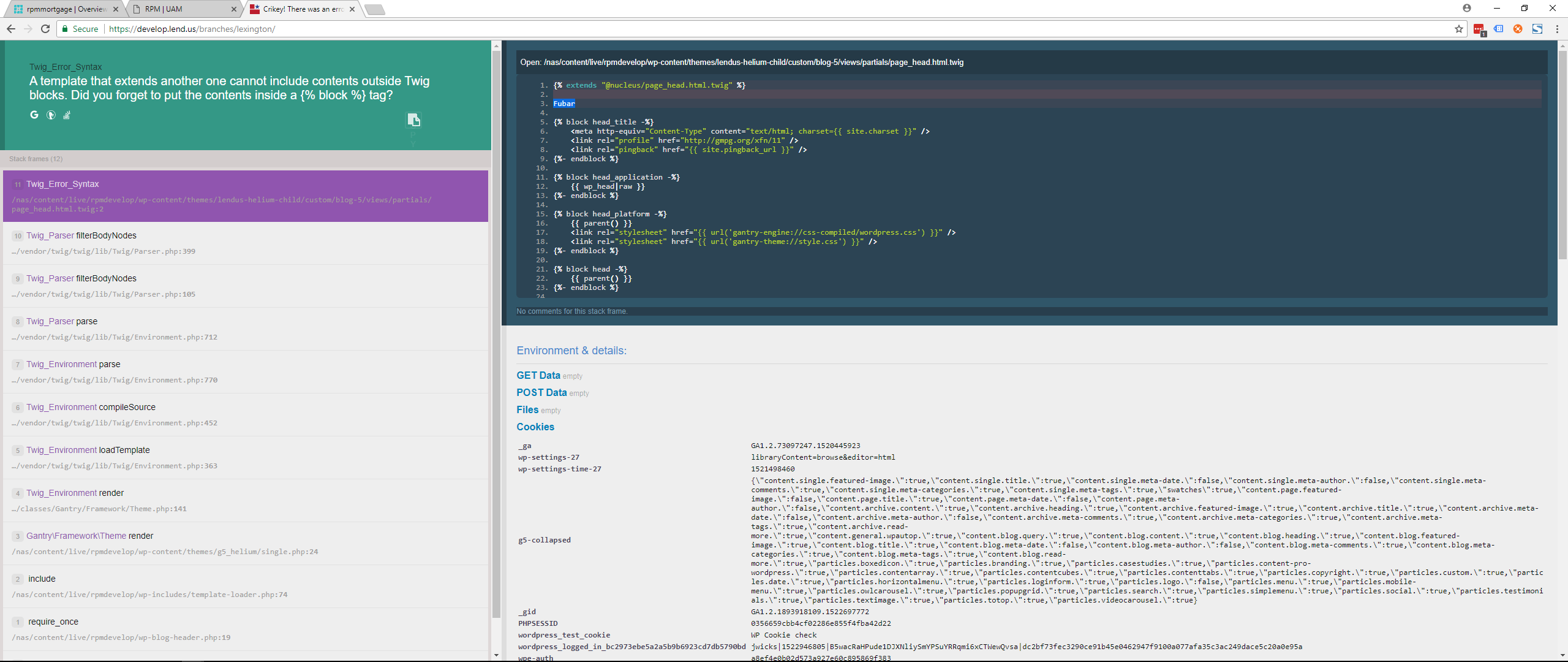This screenshot has width=1568, height=662.
Task: Open the Stylish extension icon
Action: point(1539,29)
